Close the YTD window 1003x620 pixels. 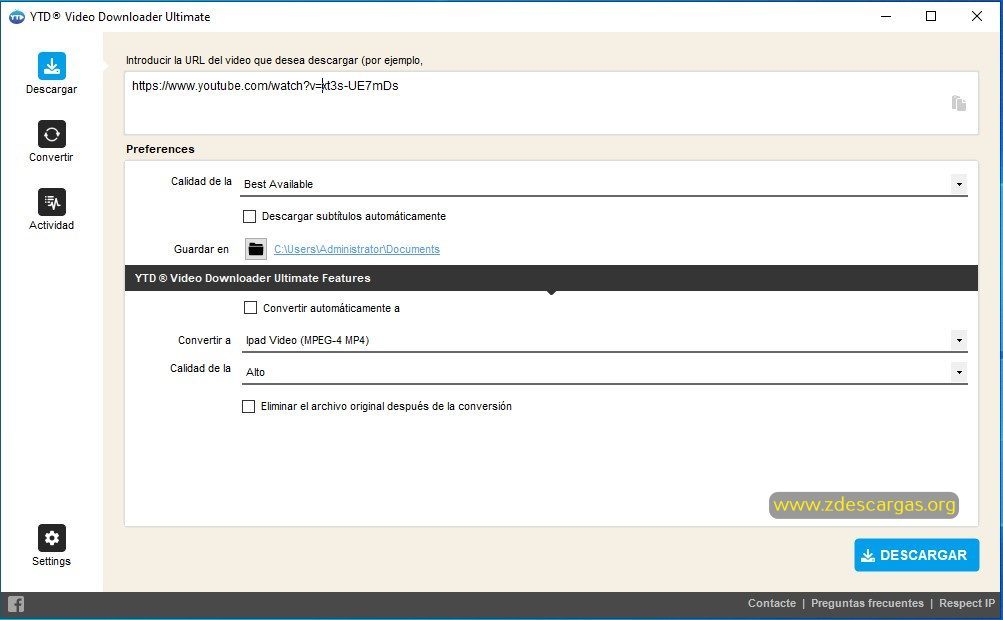[x=977, y=17]
